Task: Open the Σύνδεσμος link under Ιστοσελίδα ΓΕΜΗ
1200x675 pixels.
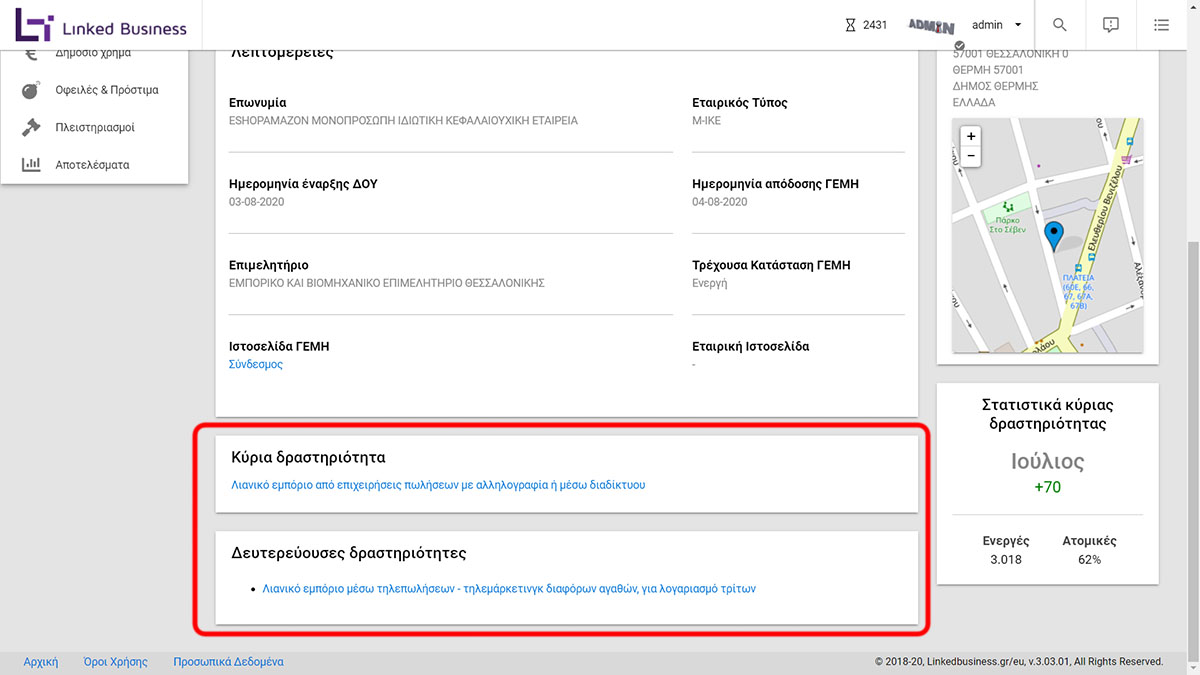Action: pyautogui.click(x=256, y=364)
